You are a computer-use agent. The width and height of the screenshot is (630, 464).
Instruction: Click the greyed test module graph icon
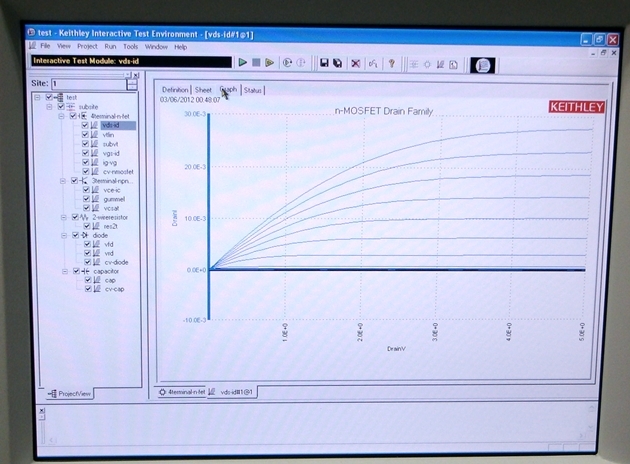[440, 64]
